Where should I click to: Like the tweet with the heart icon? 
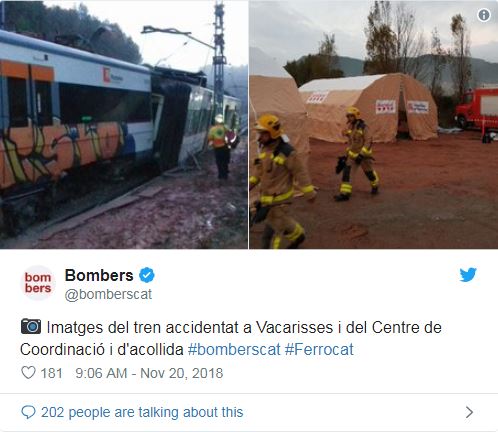(x=28, y=373)
